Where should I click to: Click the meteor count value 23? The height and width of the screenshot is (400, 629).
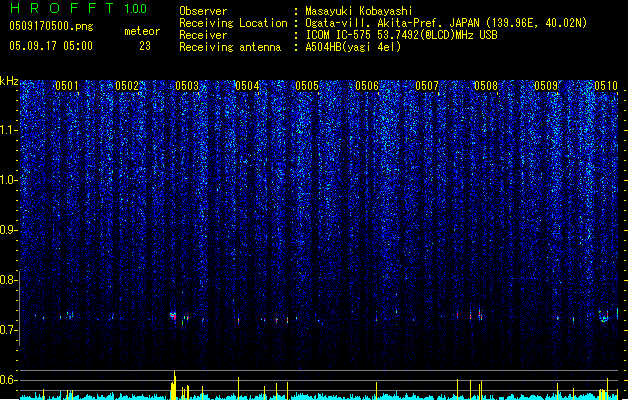145,46
